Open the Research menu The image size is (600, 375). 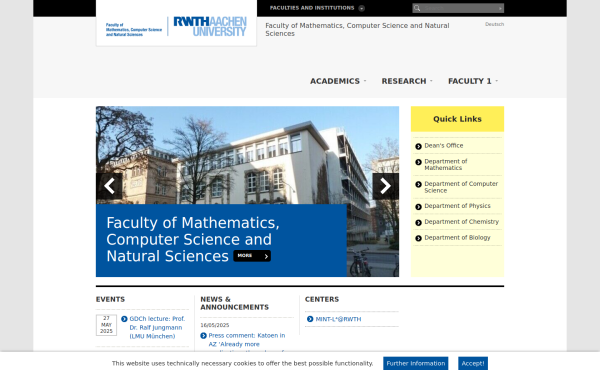(x=404, y=81)
